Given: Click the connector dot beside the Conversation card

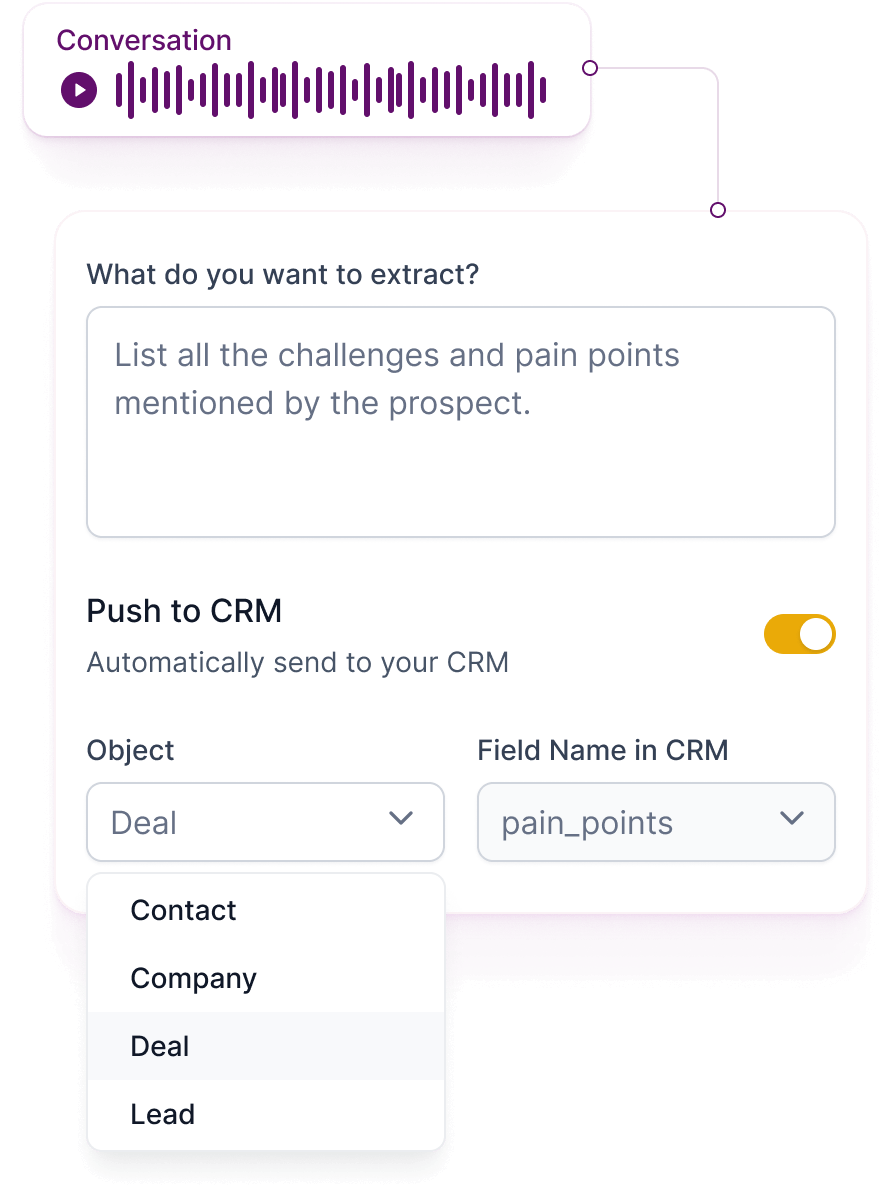Looking at the screenshot, I should 590,69.
